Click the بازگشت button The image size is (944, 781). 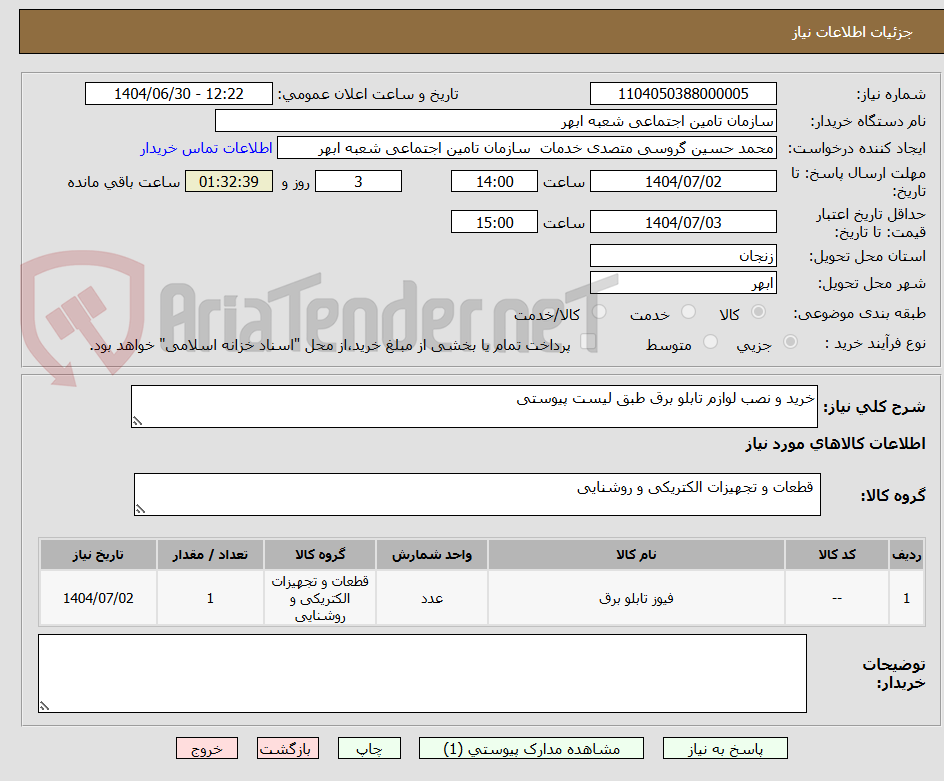pyautogui.click(x=288, y=748)
